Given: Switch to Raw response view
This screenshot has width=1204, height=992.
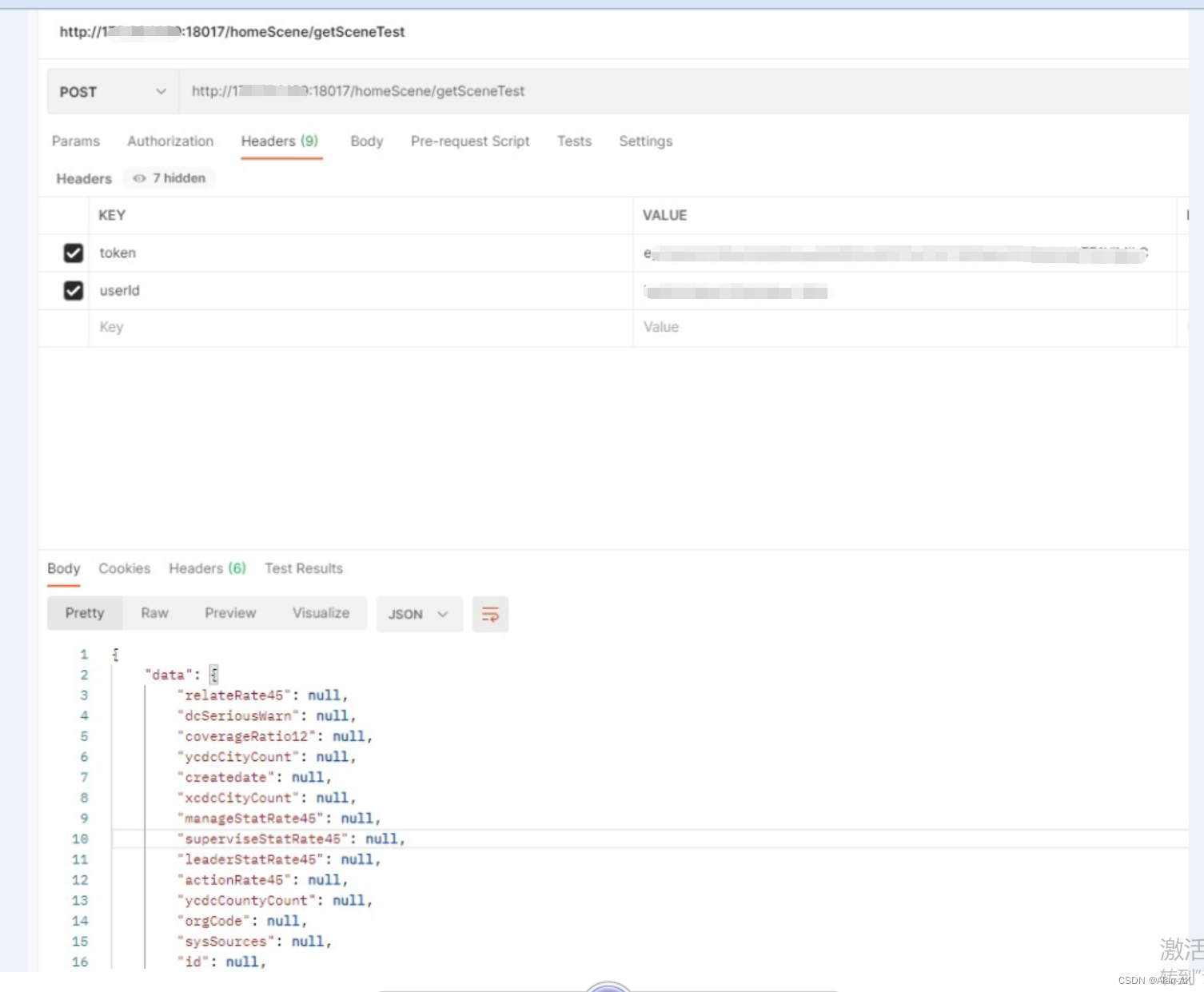Looking at the screenshot, I should (x=154, y=613).
